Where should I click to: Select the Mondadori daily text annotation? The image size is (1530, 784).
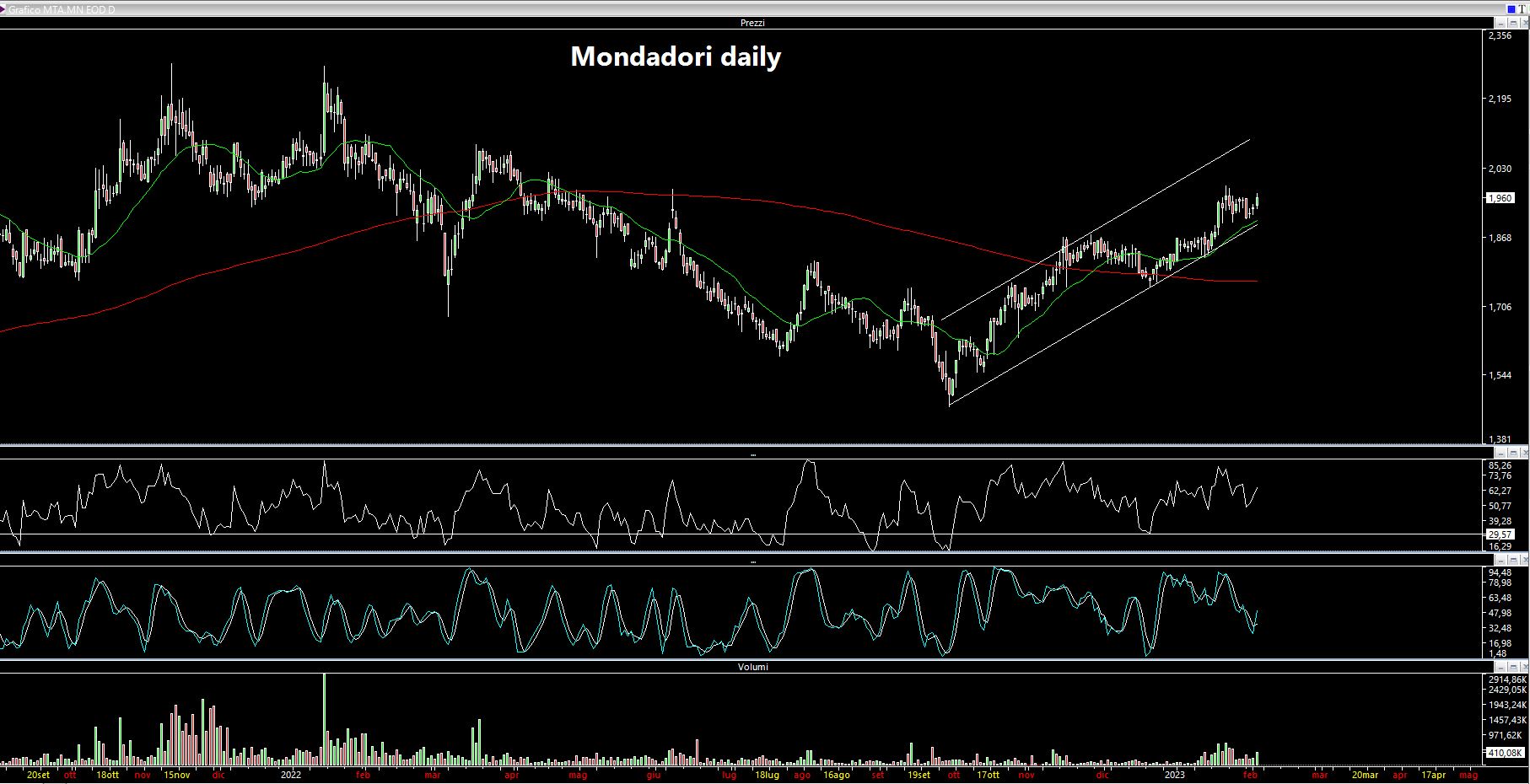676,56
